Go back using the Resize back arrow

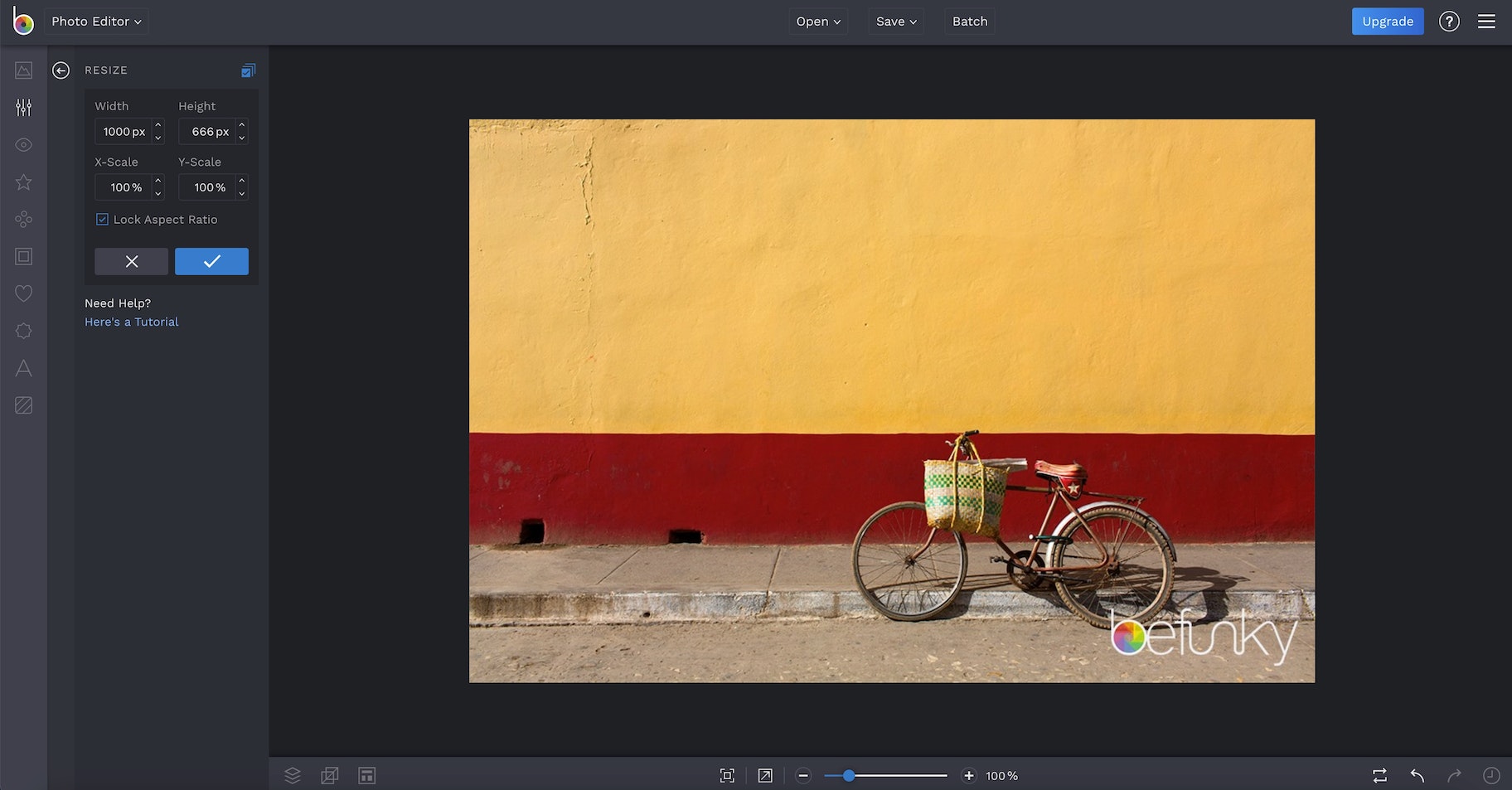pos(61,70)
